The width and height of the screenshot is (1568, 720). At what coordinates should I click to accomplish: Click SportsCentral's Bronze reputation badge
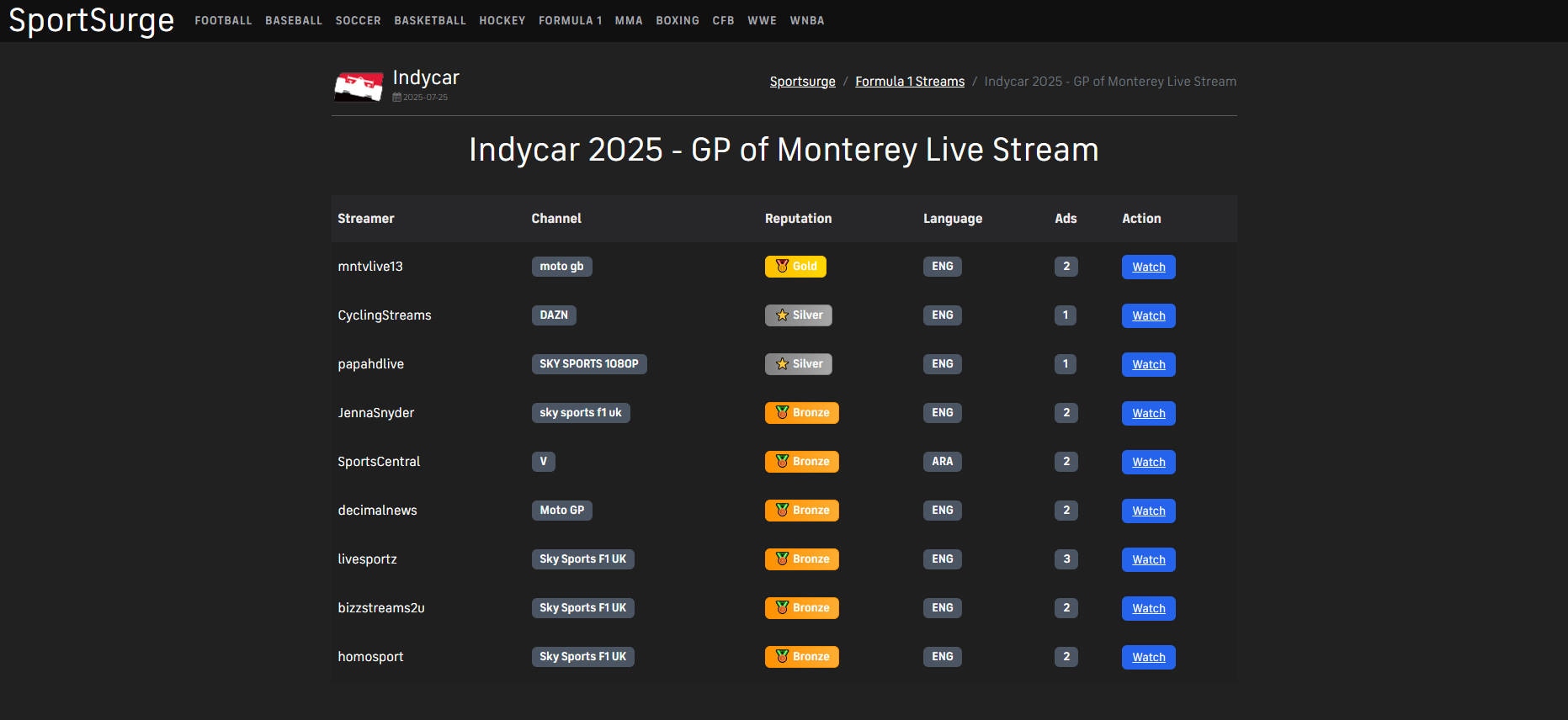(802, 462)
